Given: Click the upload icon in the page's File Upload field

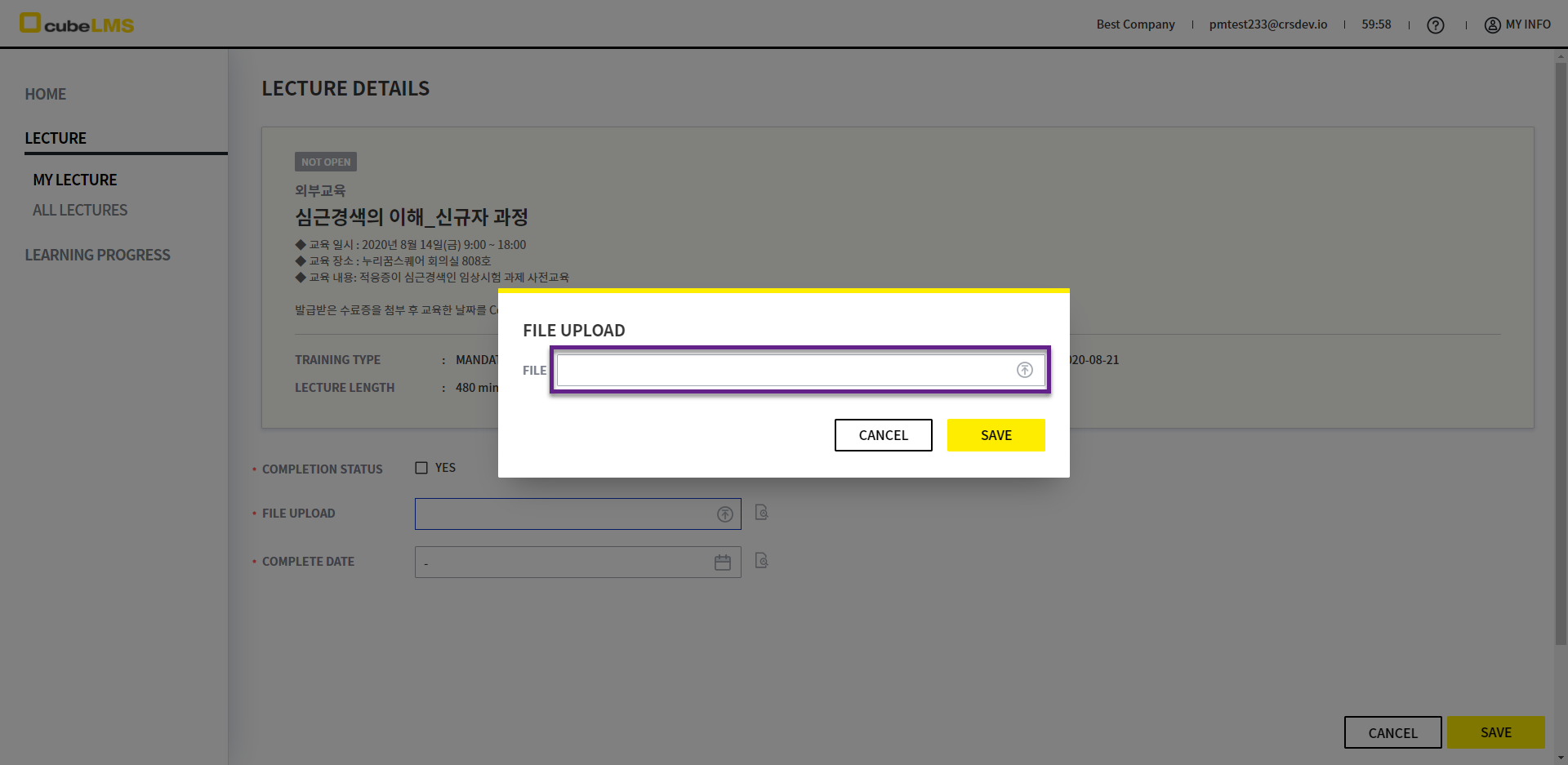Looking at the screenshot, I should tap(724, 514).
